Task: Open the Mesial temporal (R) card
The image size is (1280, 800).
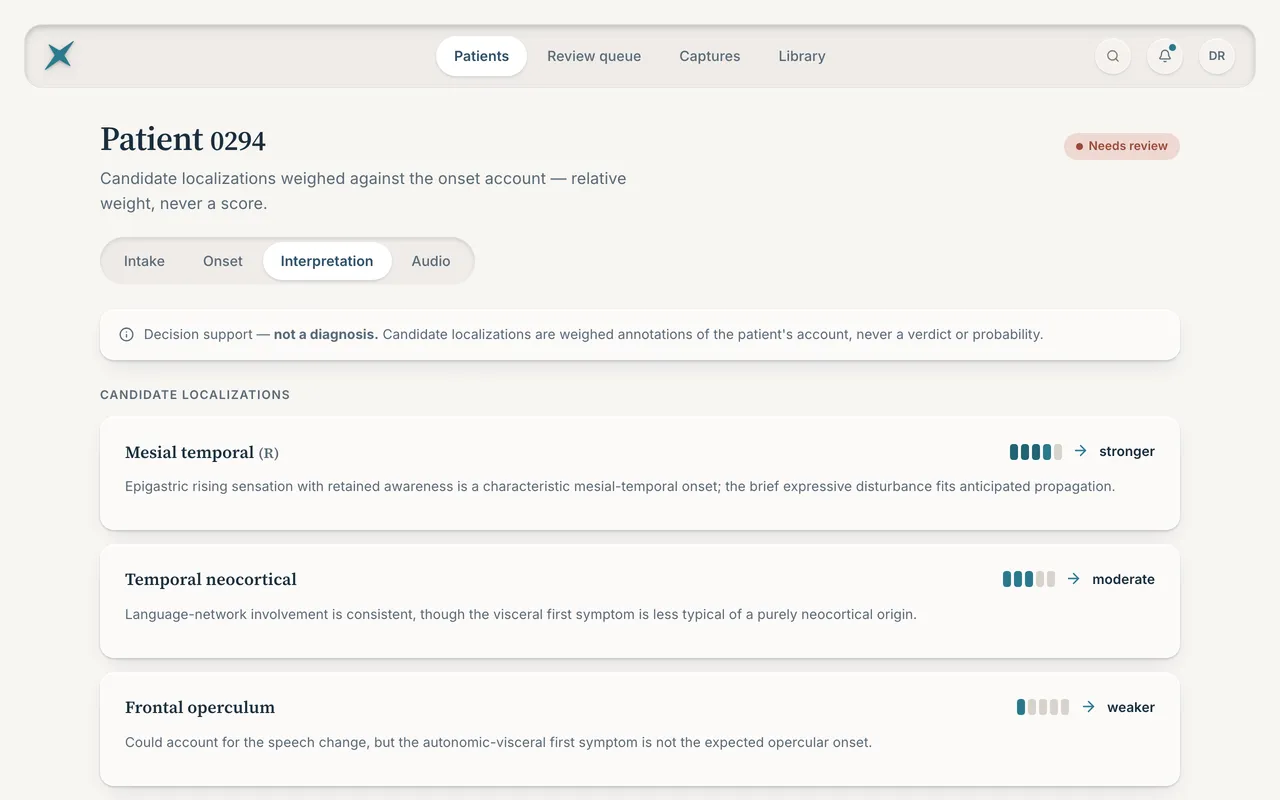Action: (640, 473)
